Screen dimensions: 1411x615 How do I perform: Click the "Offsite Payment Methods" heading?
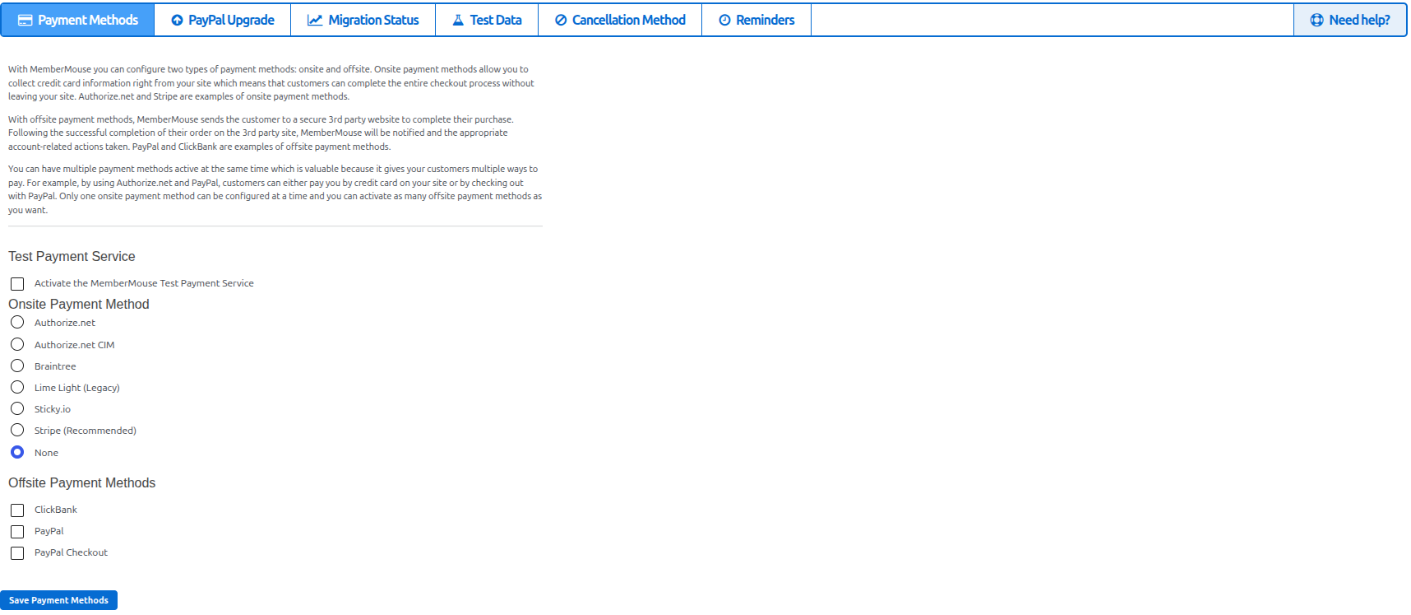82,483
